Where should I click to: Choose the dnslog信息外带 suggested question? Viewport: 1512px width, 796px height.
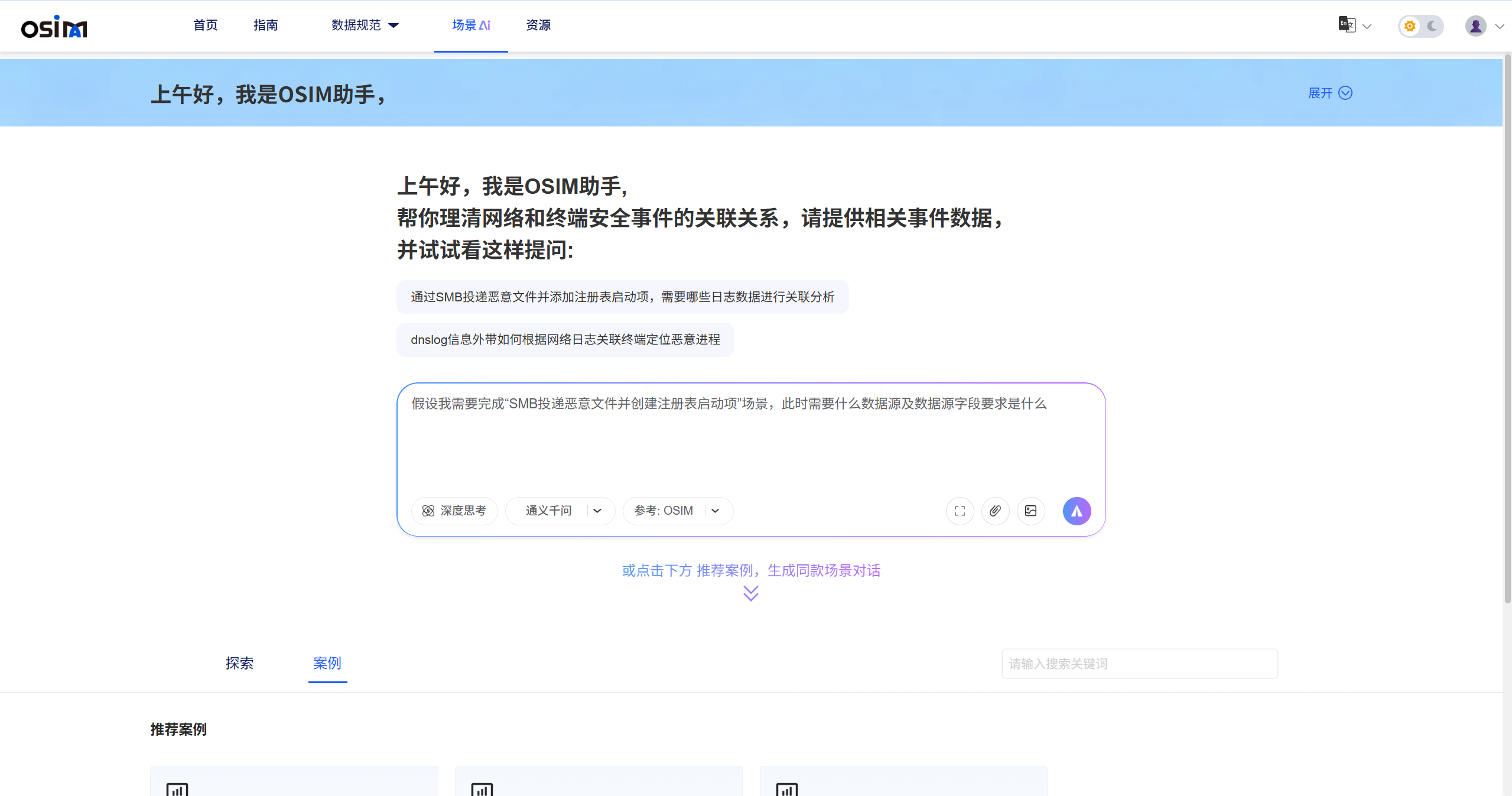[x=565, y=339]
